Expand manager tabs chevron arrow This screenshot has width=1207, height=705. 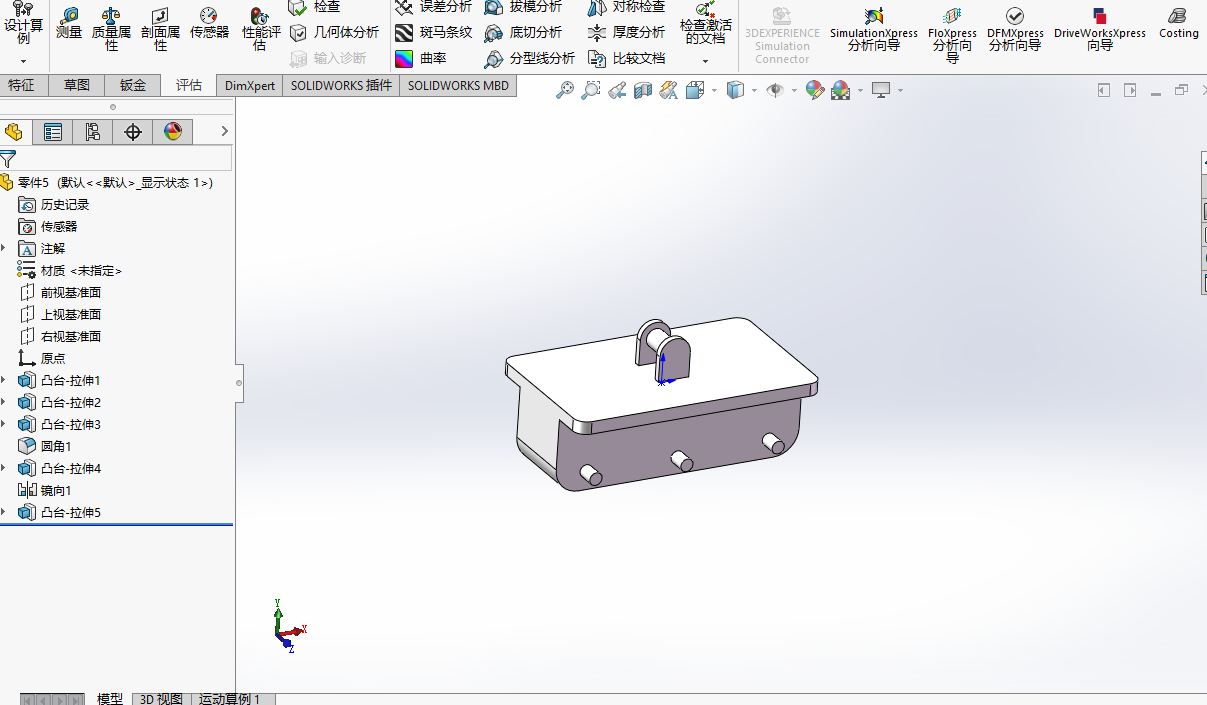click(x=224, y=131)
